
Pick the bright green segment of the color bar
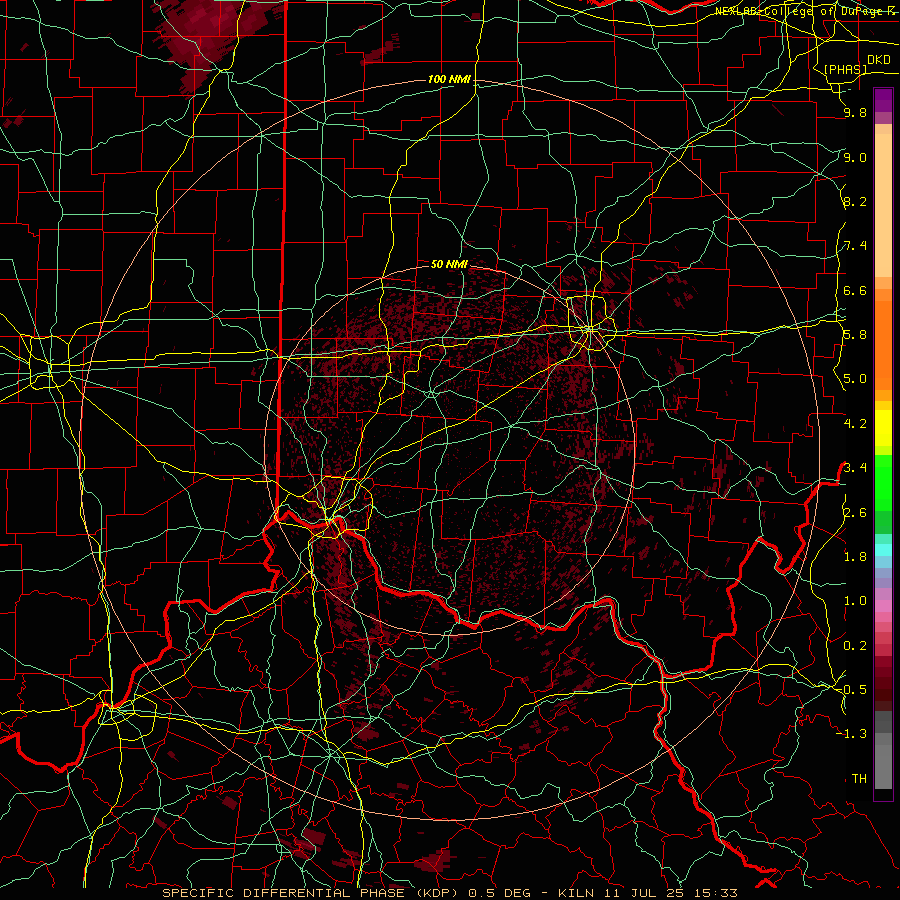(x=883, y=483)
